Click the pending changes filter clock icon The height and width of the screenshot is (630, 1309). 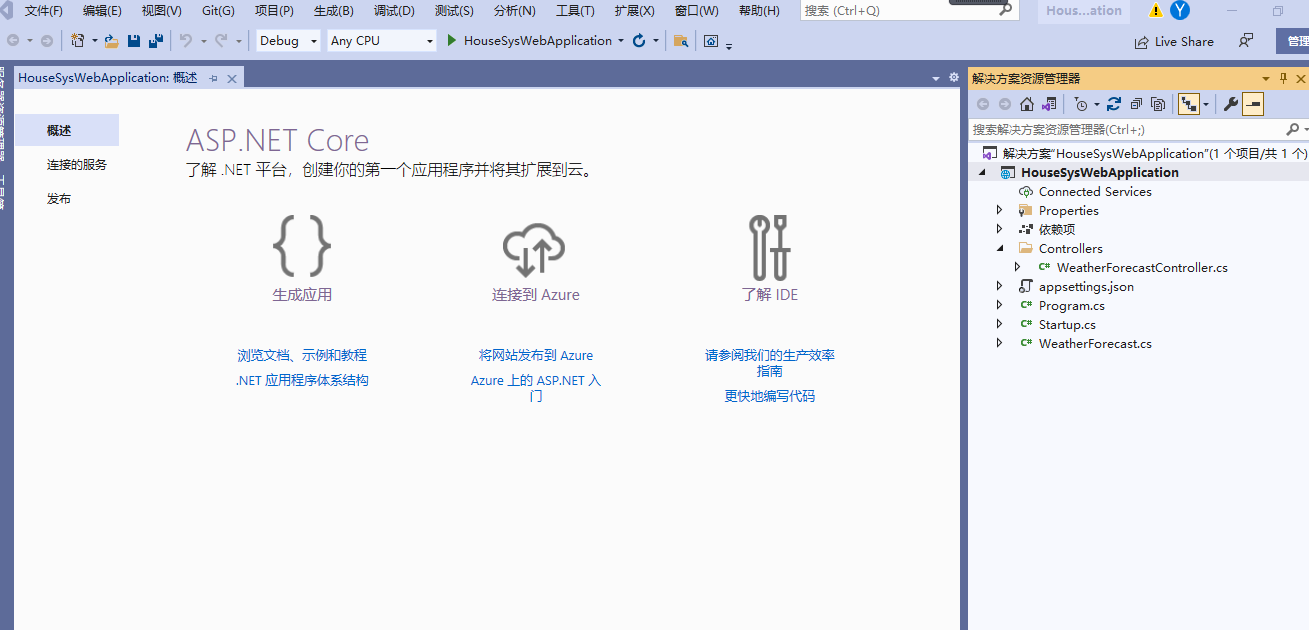1080,104
